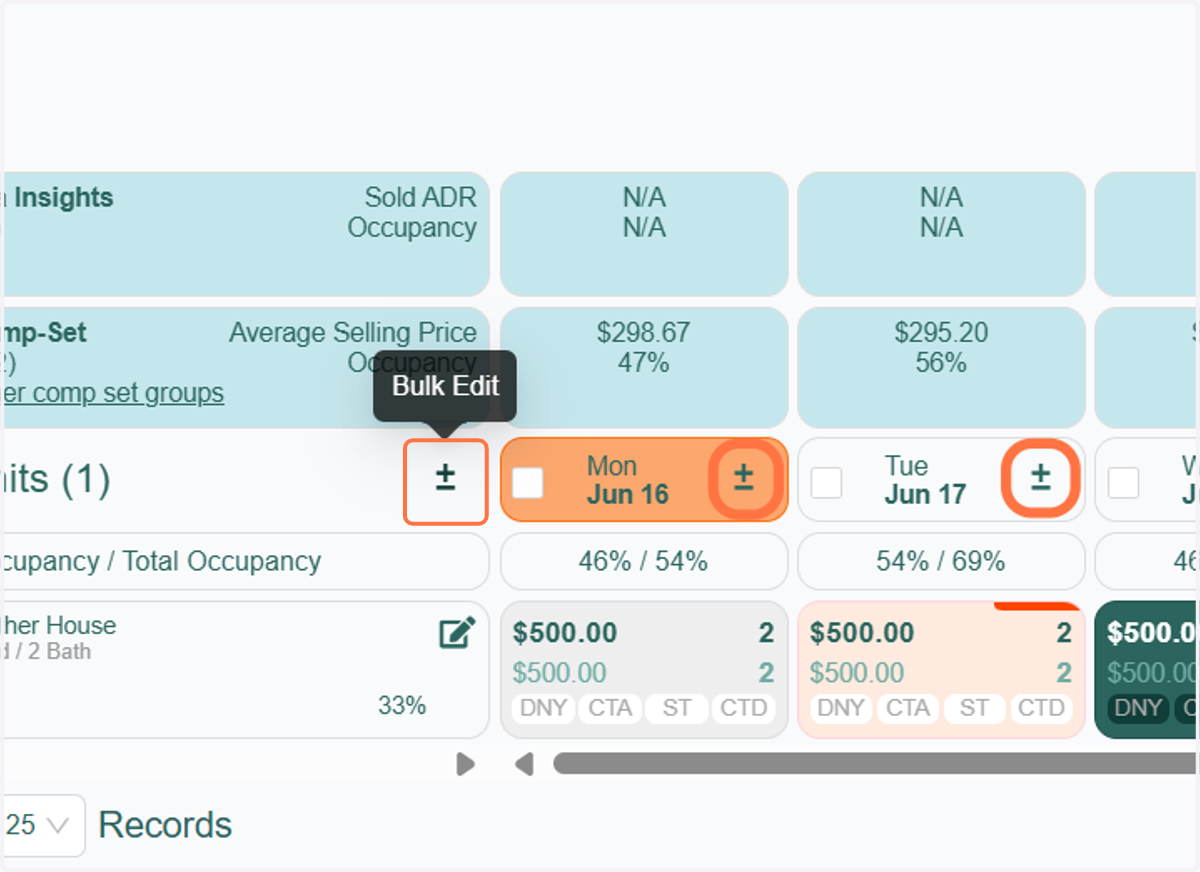1200x872 pixels.
Task: Click the Average Selling Price label
Action: tap(353, 332)
